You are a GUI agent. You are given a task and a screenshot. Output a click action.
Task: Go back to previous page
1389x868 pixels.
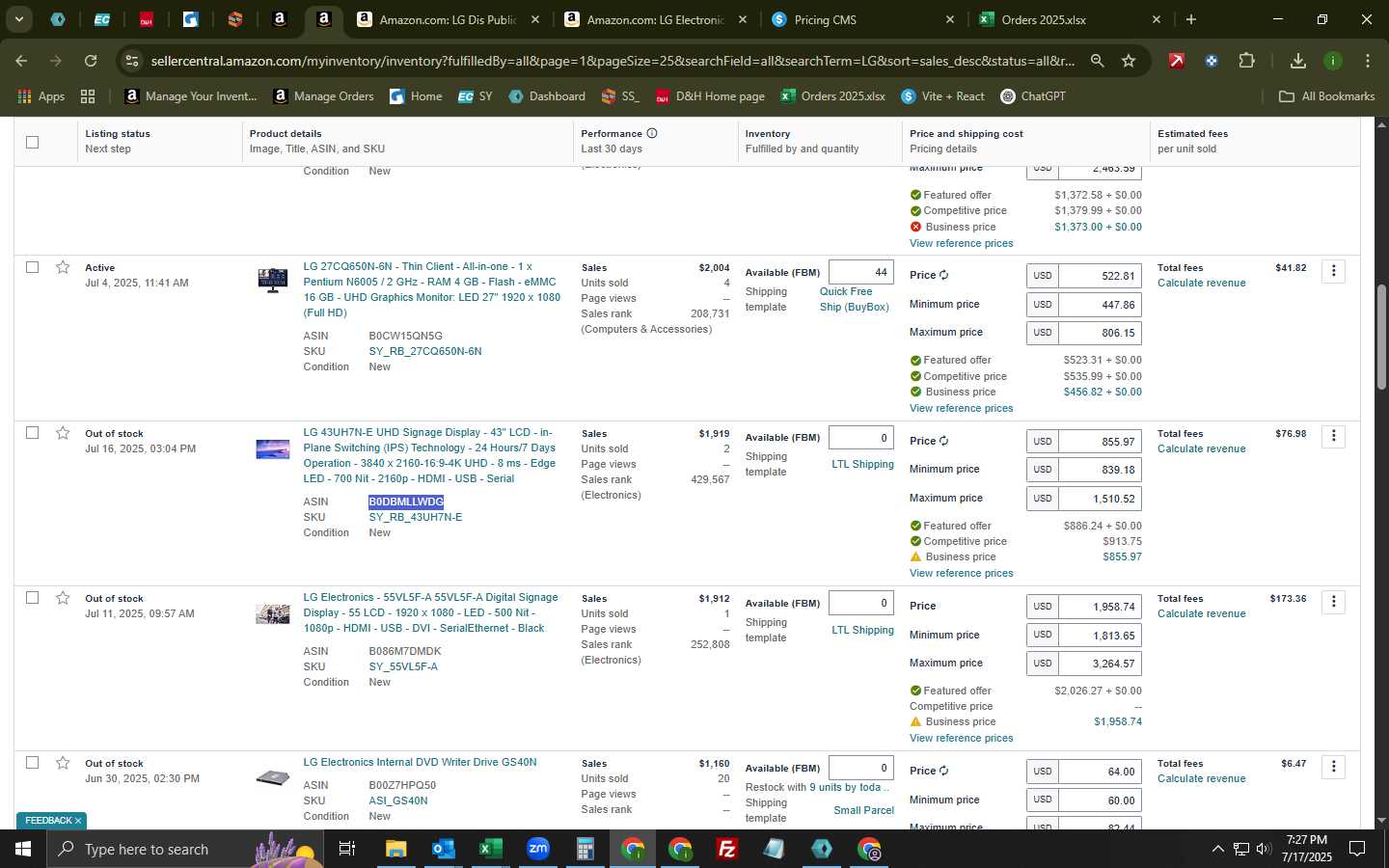21,61
